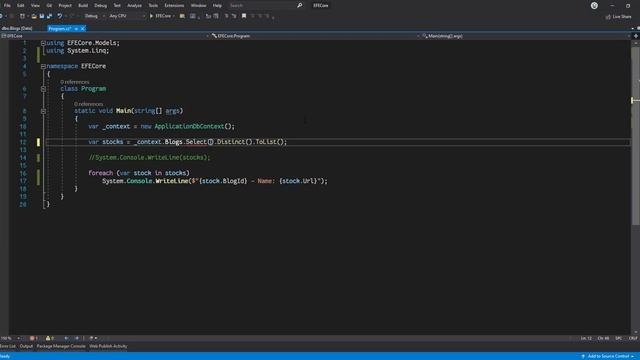The width and height of the screenshot is (640, 360).
Task: Click the folder icon right of the EFECore run button
Action: [x=182, y=16]
